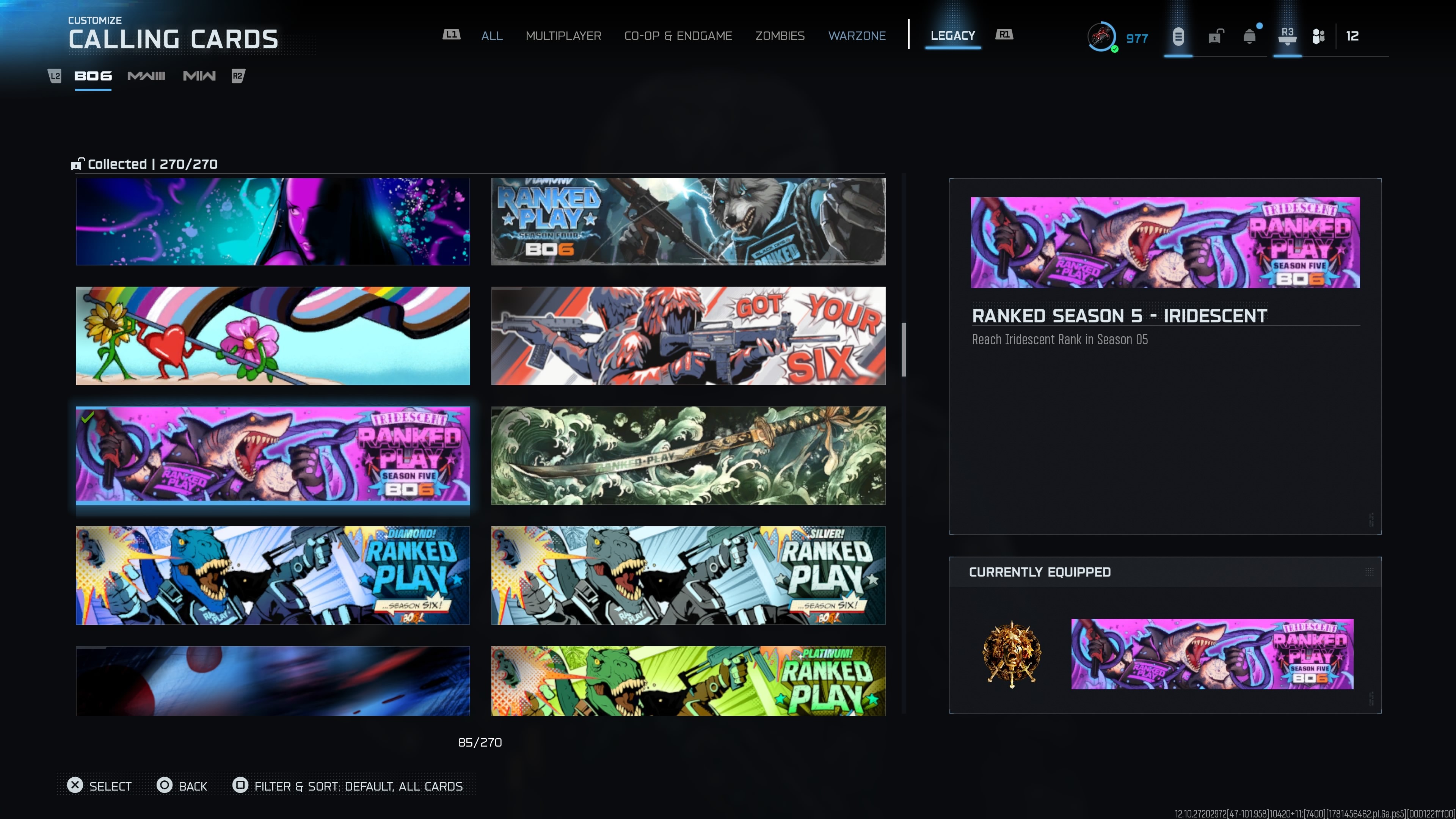Click the square Filter & Sort icon

pos(240,785)
